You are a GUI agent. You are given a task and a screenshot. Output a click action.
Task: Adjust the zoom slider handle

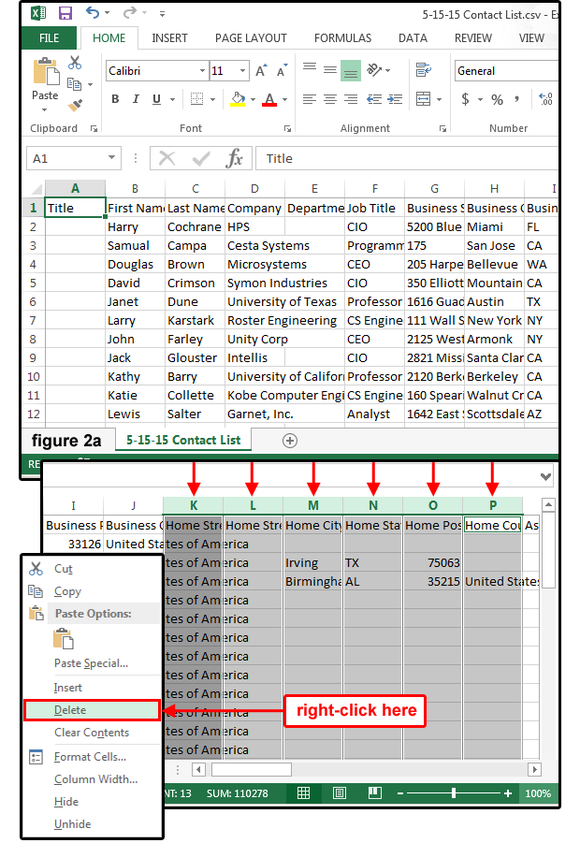(x=454, y=793)
